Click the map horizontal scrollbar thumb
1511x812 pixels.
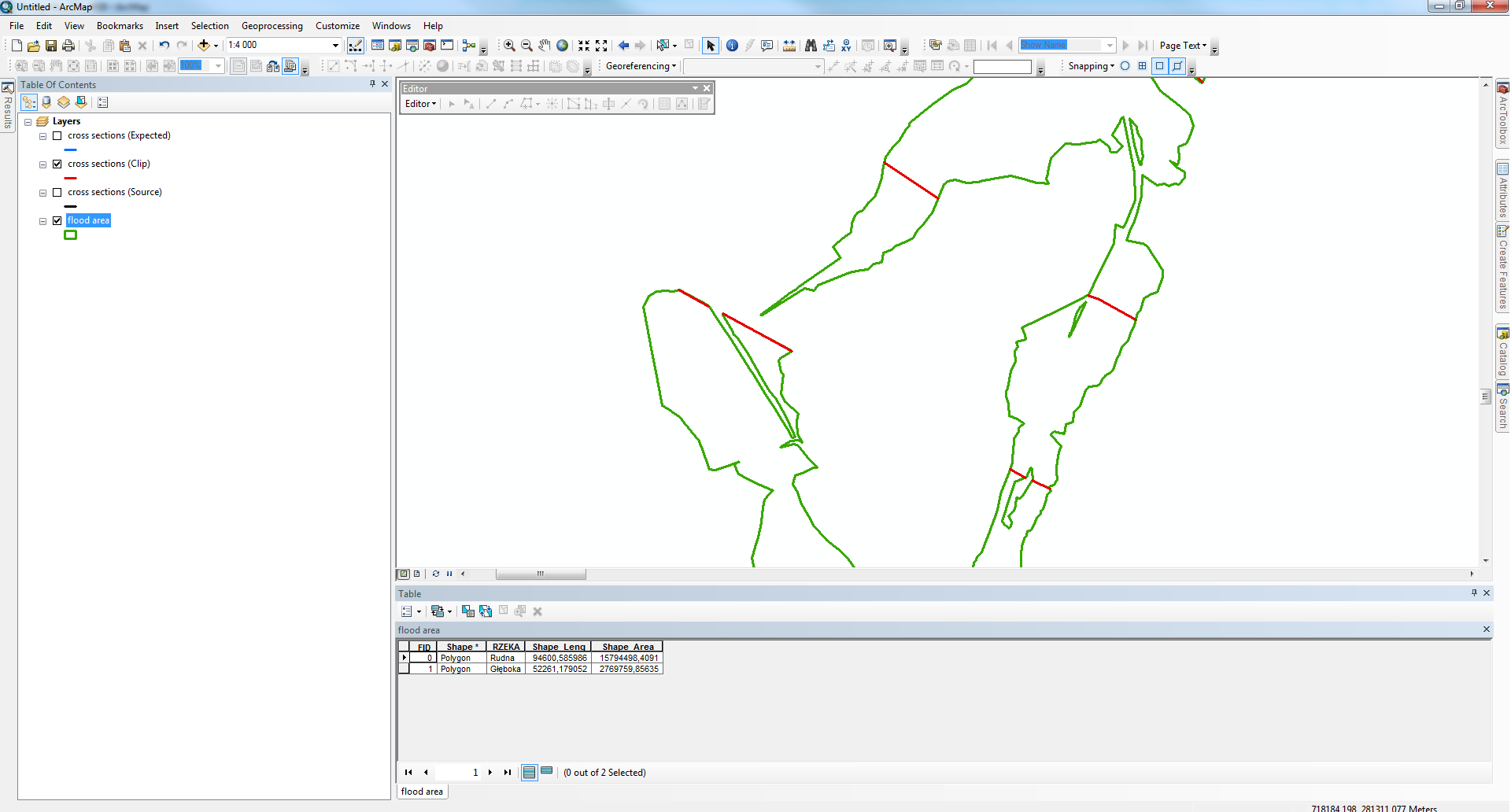tap(541, 574)
